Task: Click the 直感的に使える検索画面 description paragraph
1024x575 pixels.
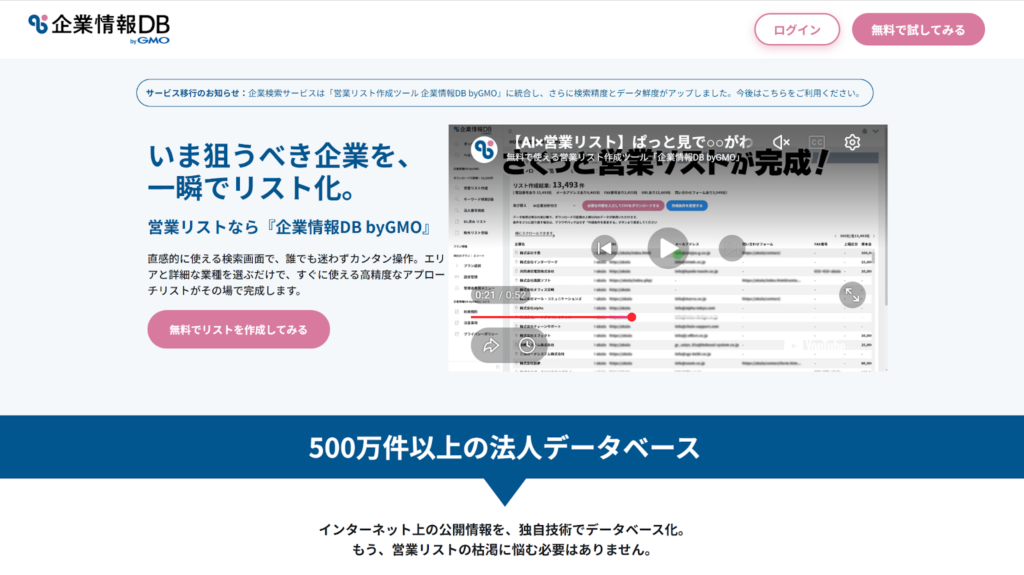Action: click(x=296, y=274)
